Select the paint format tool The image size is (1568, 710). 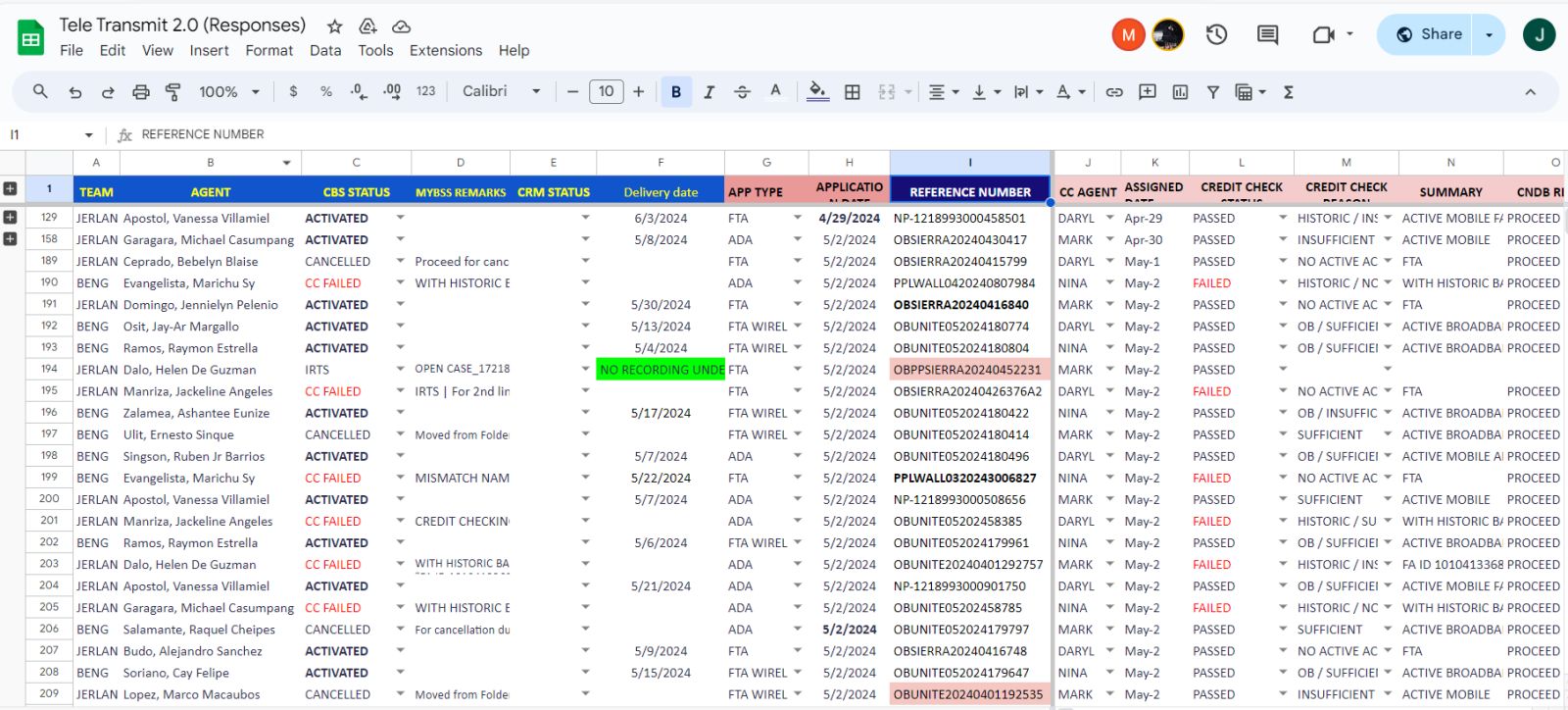(173, 92)
